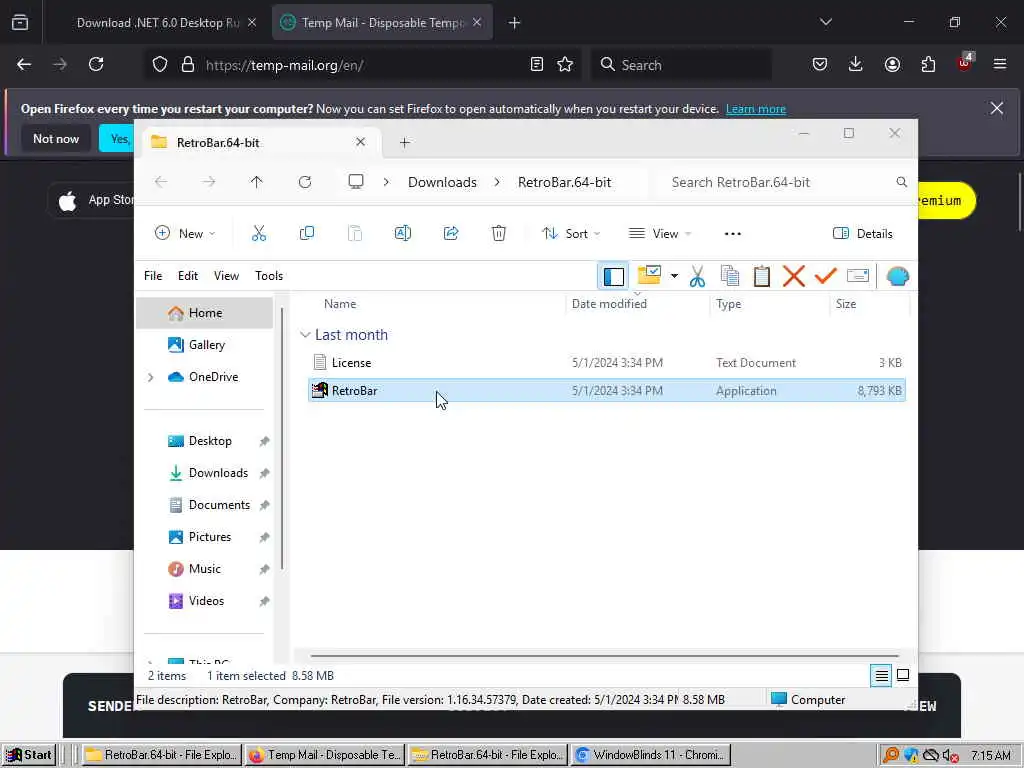Switch to details list view toggle
Viewport: 1024px width, 768px height.
pos(881,675)
